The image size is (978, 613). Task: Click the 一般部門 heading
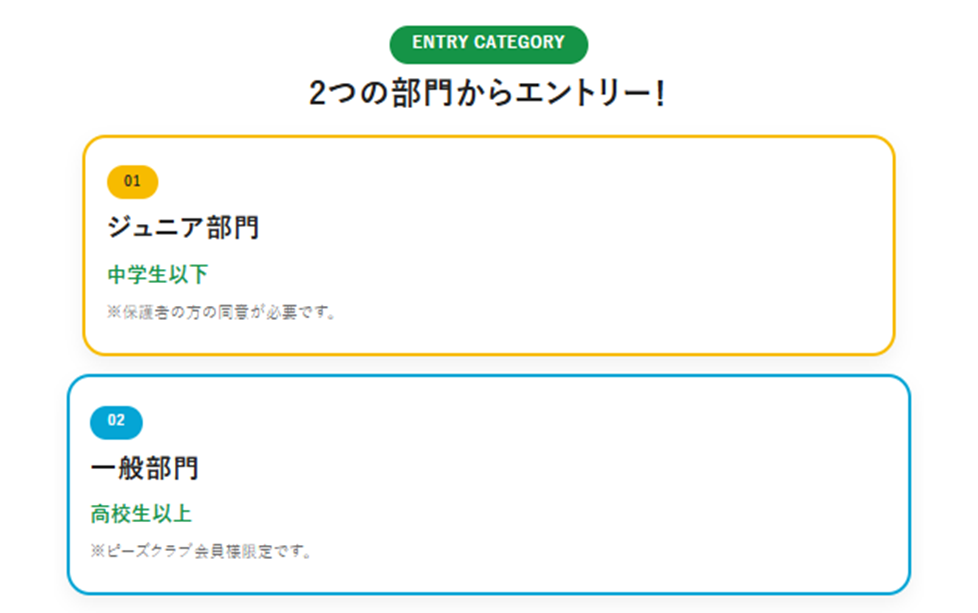coord(145,468)
